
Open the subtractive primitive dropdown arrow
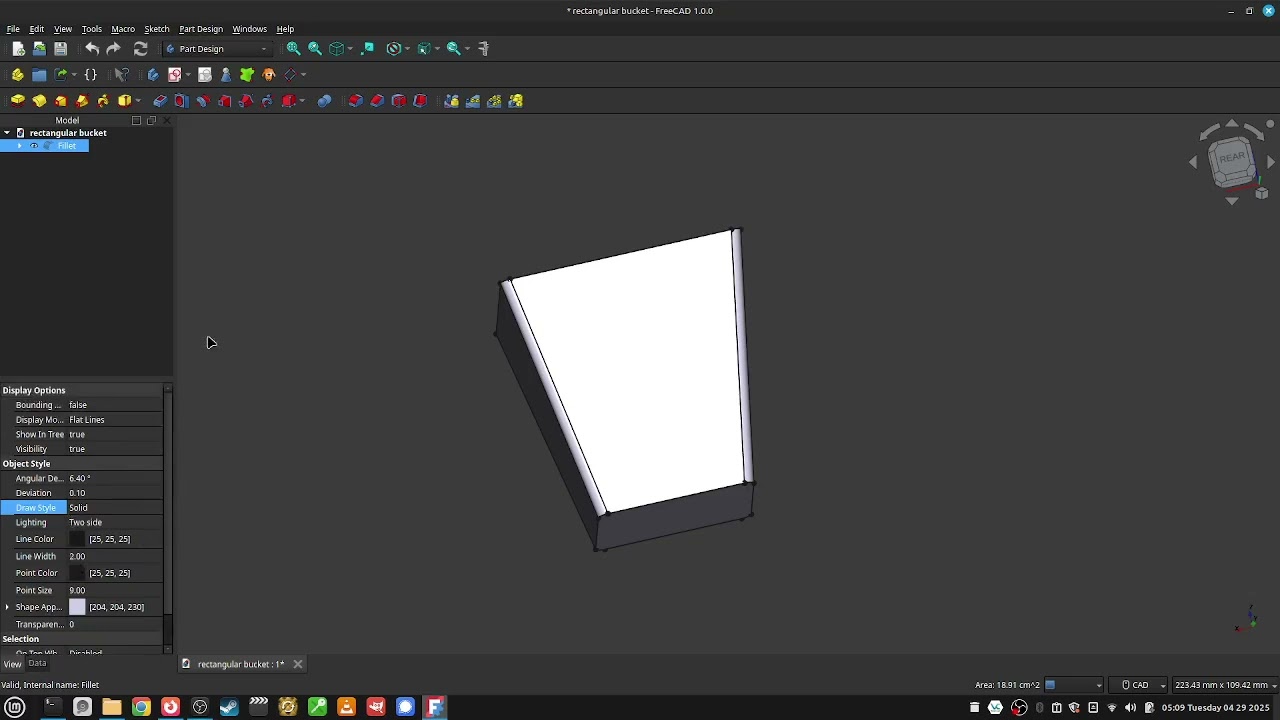tap(302, 100)
